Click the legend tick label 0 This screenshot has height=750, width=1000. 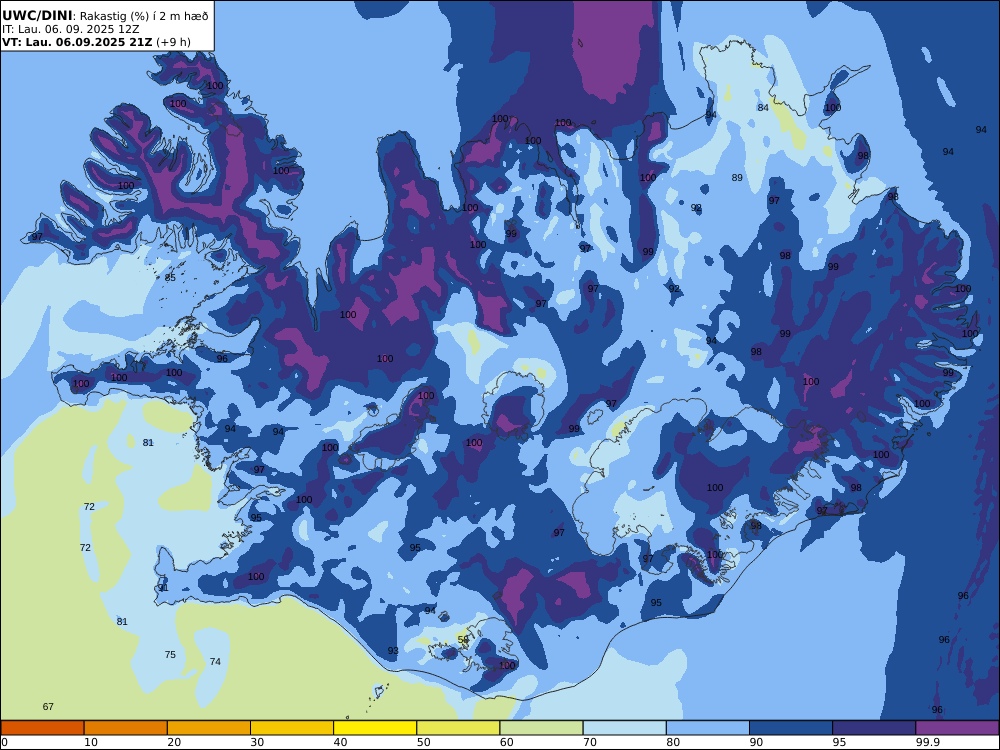click(4, 742)
